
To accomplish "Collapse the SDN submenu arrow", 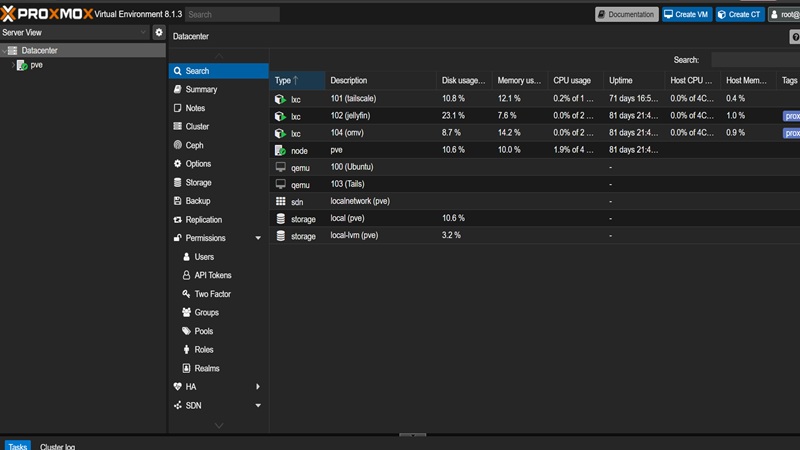I will 258,406.
